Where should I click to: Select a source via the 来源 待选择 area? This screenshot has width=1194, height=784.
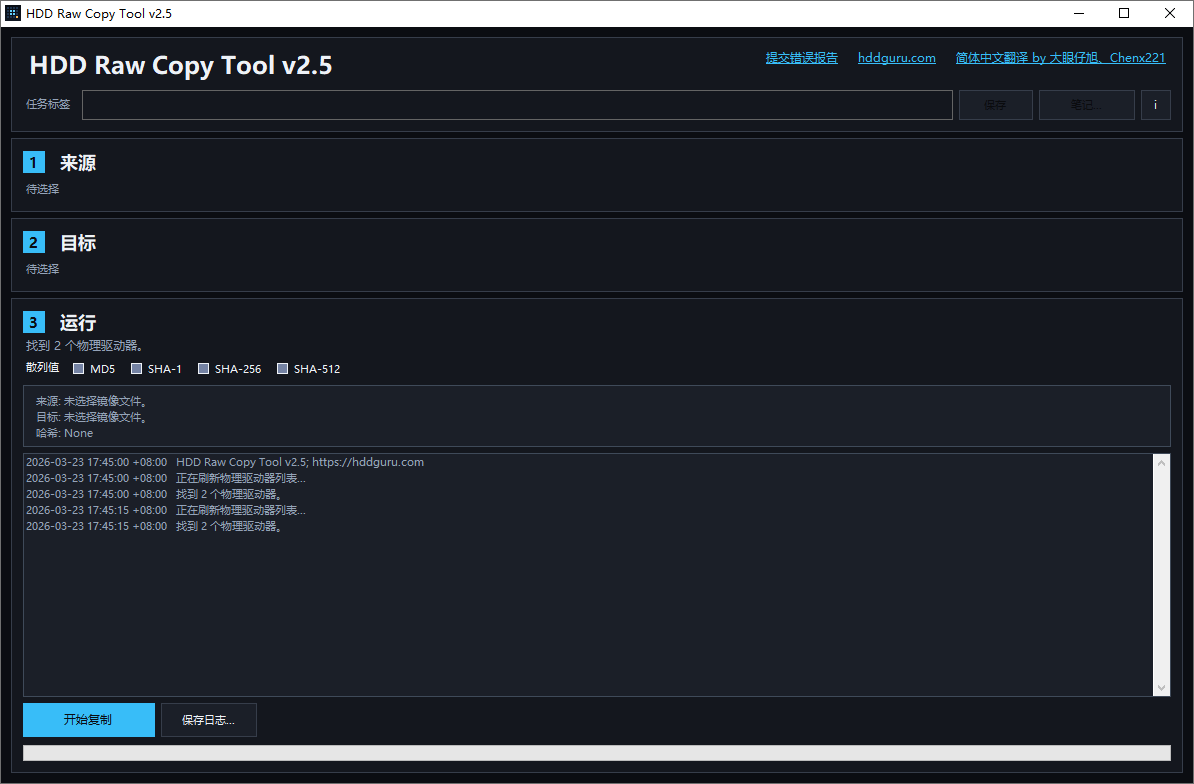pyautogui.click(x=42, y=188)
